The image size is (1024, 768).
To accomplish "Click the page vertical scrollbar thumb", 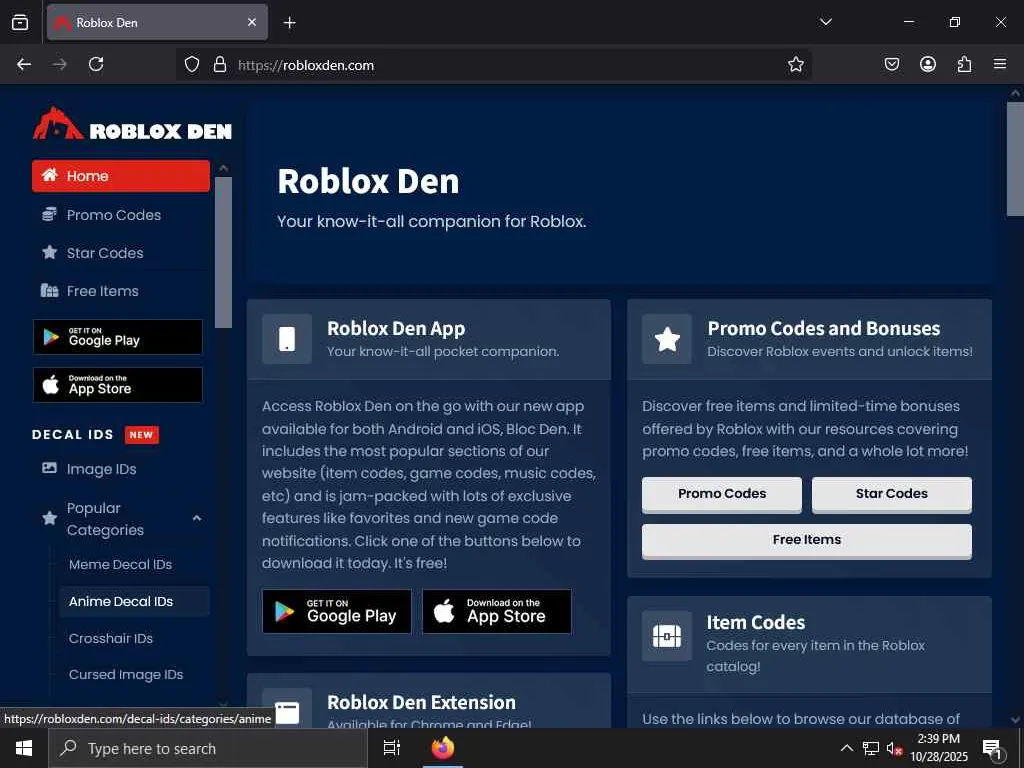I will click(1015, 159).
